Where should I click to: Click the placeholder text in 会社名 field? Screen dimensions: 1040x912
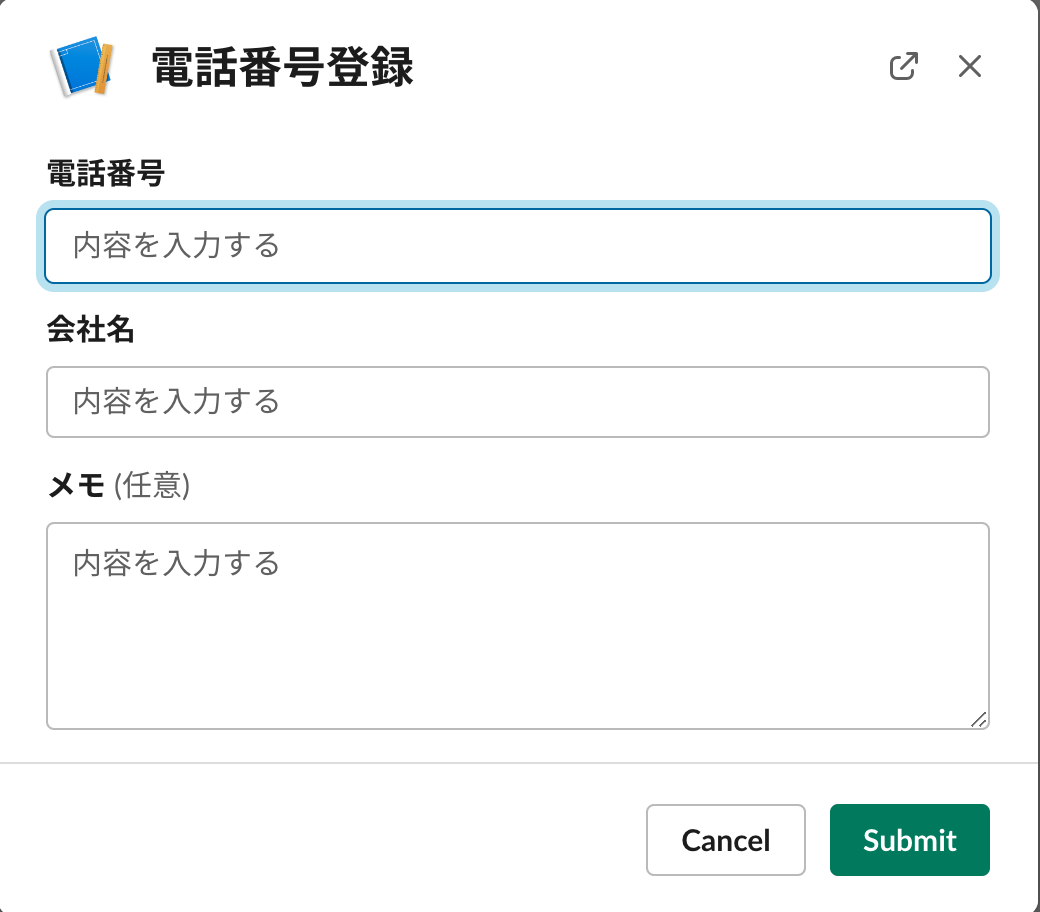pyautogui.click(x=176, y=402)
